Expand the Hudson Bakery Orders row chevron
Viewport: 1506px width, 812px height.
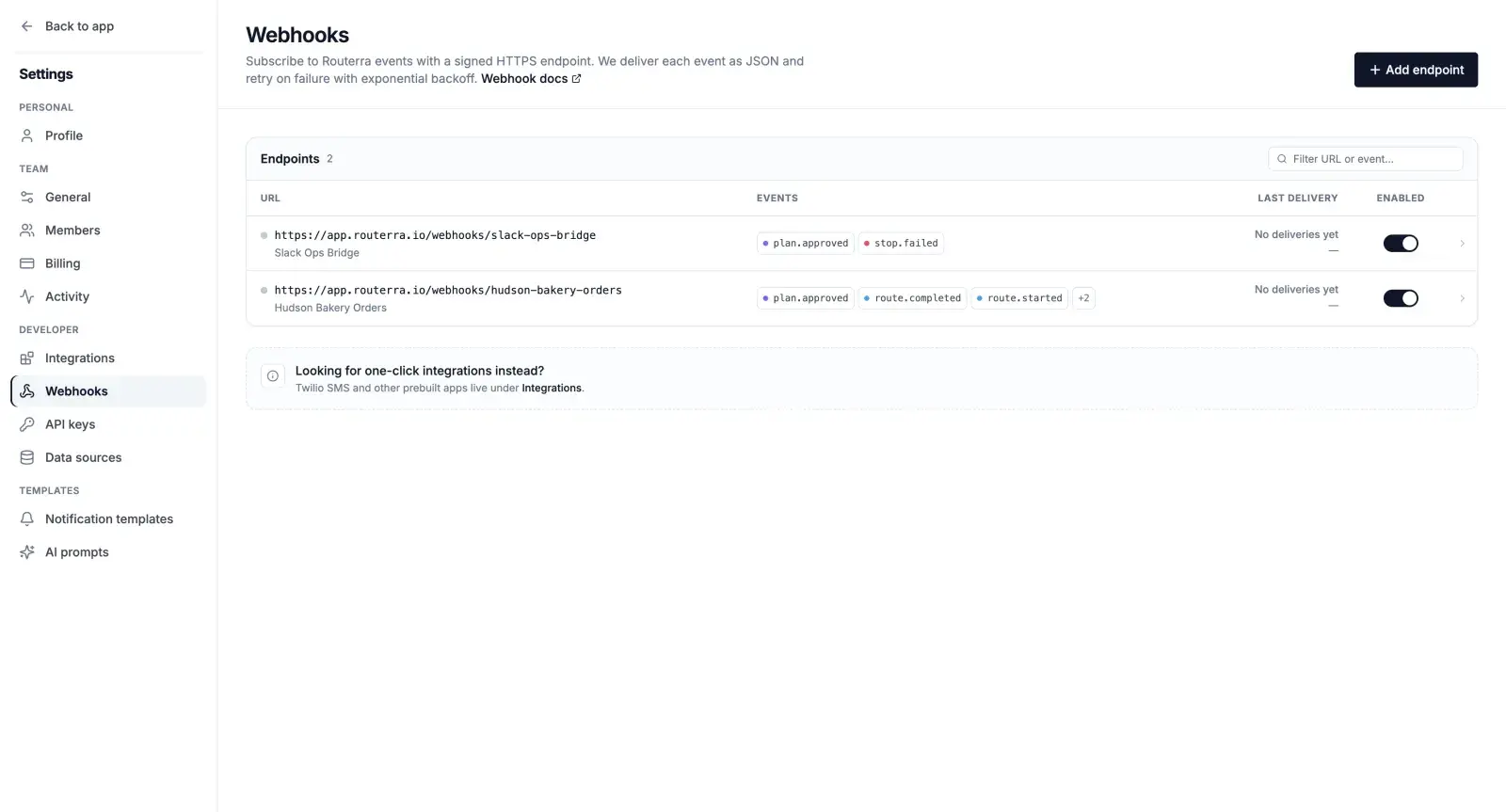(x=1462, y=298)
